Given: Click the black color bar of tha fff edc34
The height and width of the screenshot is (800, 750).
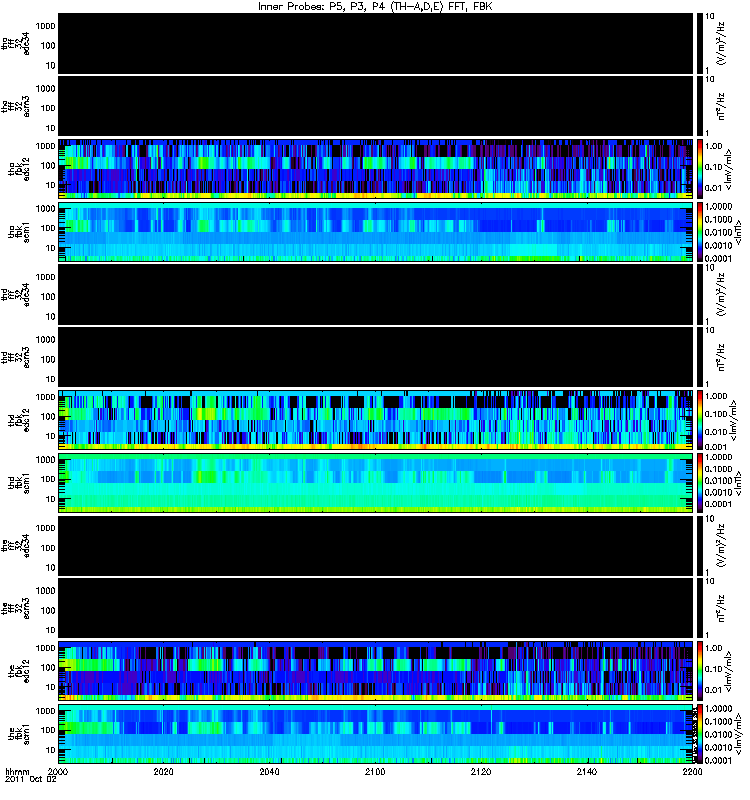Looking at the screenshot, I should (699, 43).
